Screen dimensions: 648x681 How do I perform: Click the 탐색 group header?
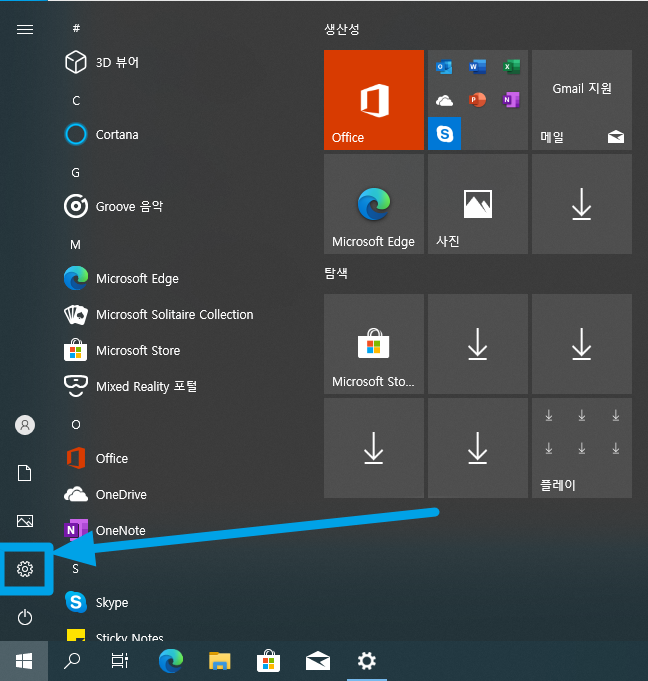tap(336, 273)
